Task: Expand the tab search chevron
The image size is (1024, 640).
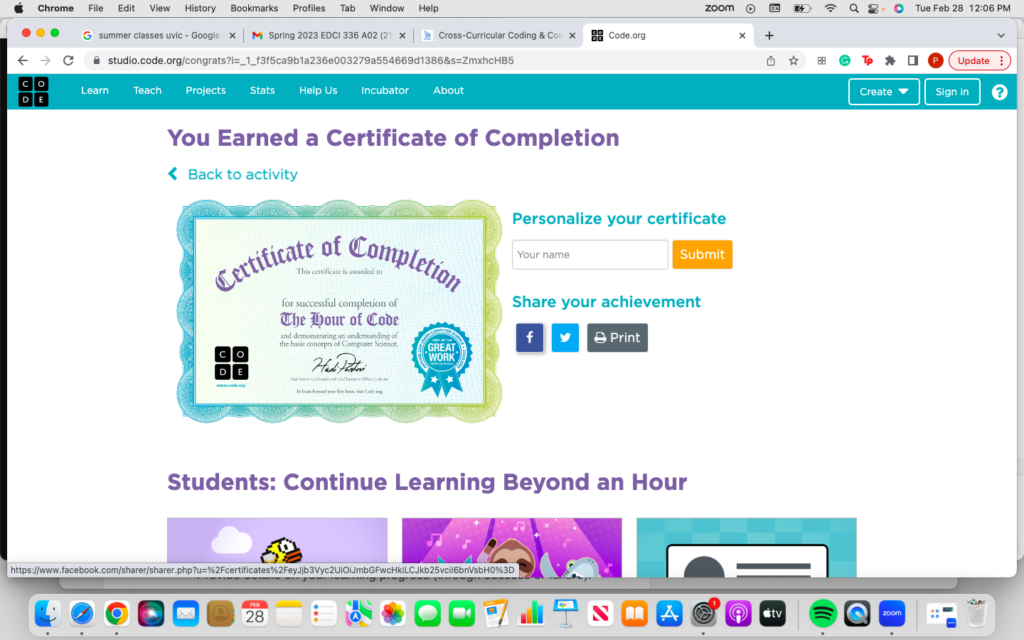Action: (x=1001, y=35)
